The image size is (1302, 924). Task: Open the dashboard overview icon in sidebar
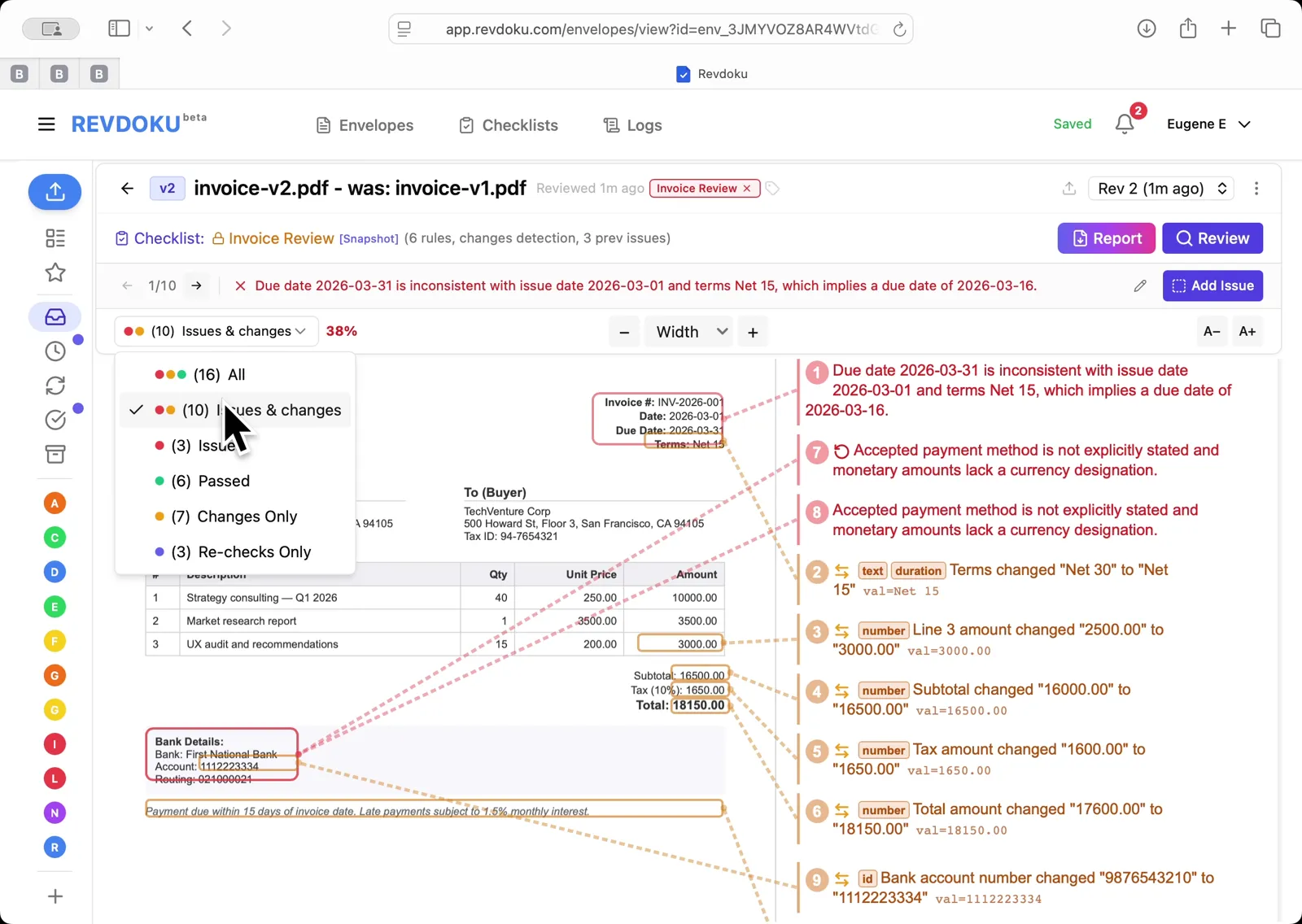point(55,238)
